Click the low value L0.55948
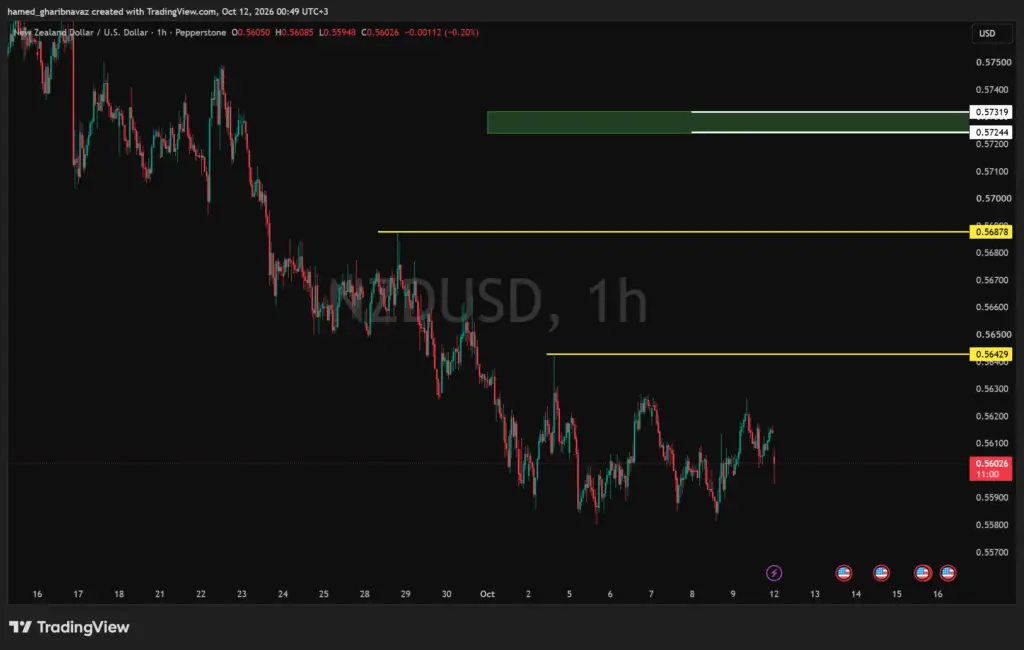The width and height of the screenshot is (1024, 650). tap(337, 32)
